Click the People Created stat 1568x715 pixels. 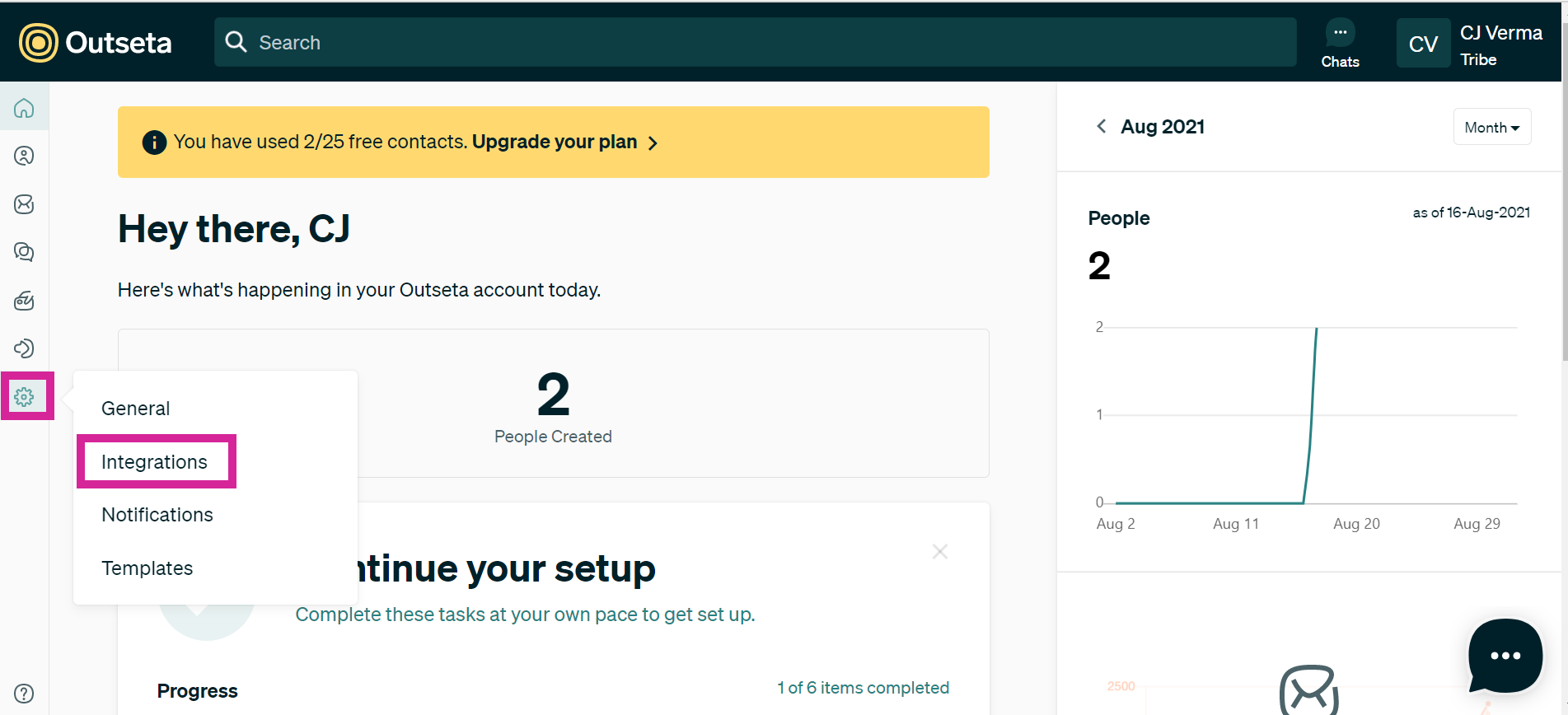(553, 408)
